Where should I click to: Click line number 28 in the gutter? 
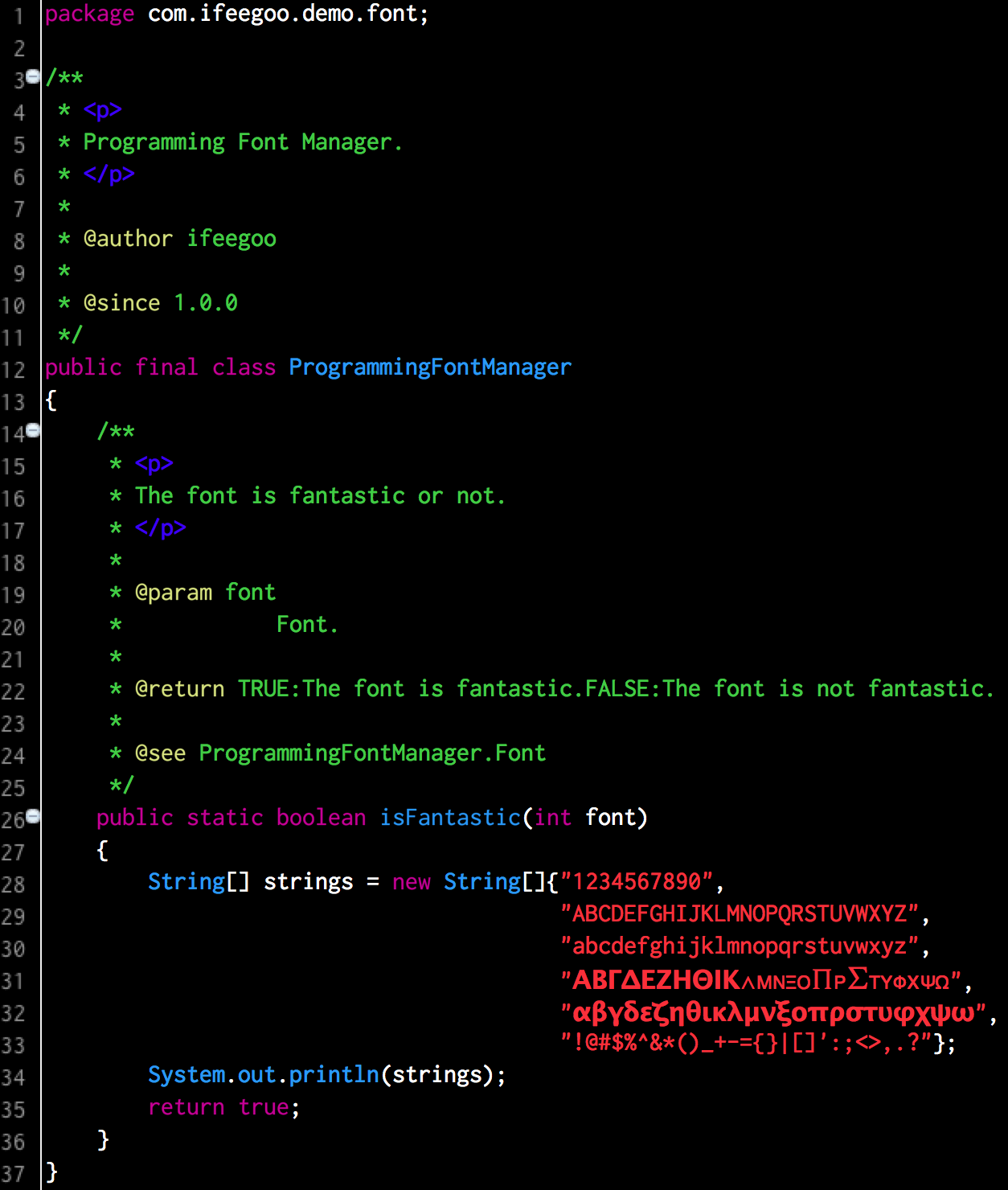(x=14, y=885)
